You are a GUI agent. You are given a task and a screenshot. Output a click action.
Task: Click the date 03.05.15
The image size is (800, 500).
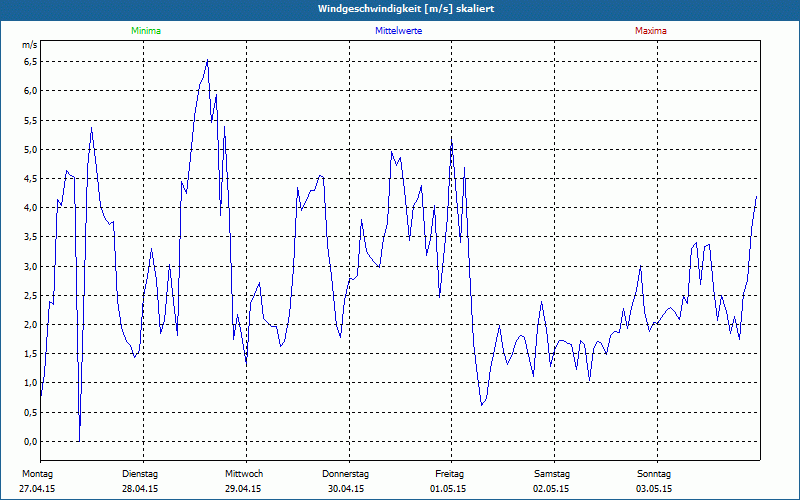pyautogui.click(x=654, y=489)
